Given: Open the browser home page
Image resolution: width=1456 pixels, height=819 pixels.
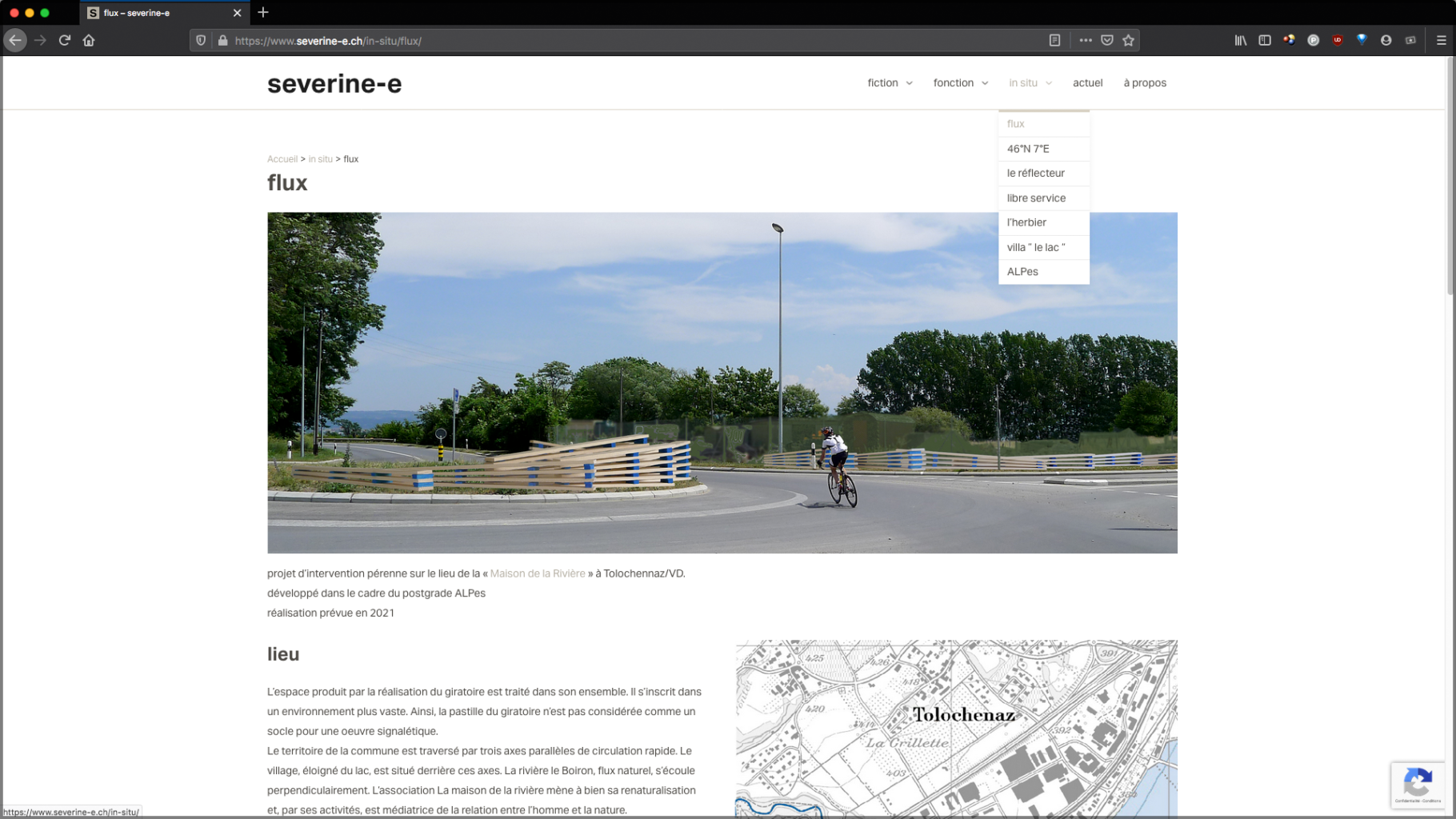Looking at the screenshot, I should click(89, 40).
